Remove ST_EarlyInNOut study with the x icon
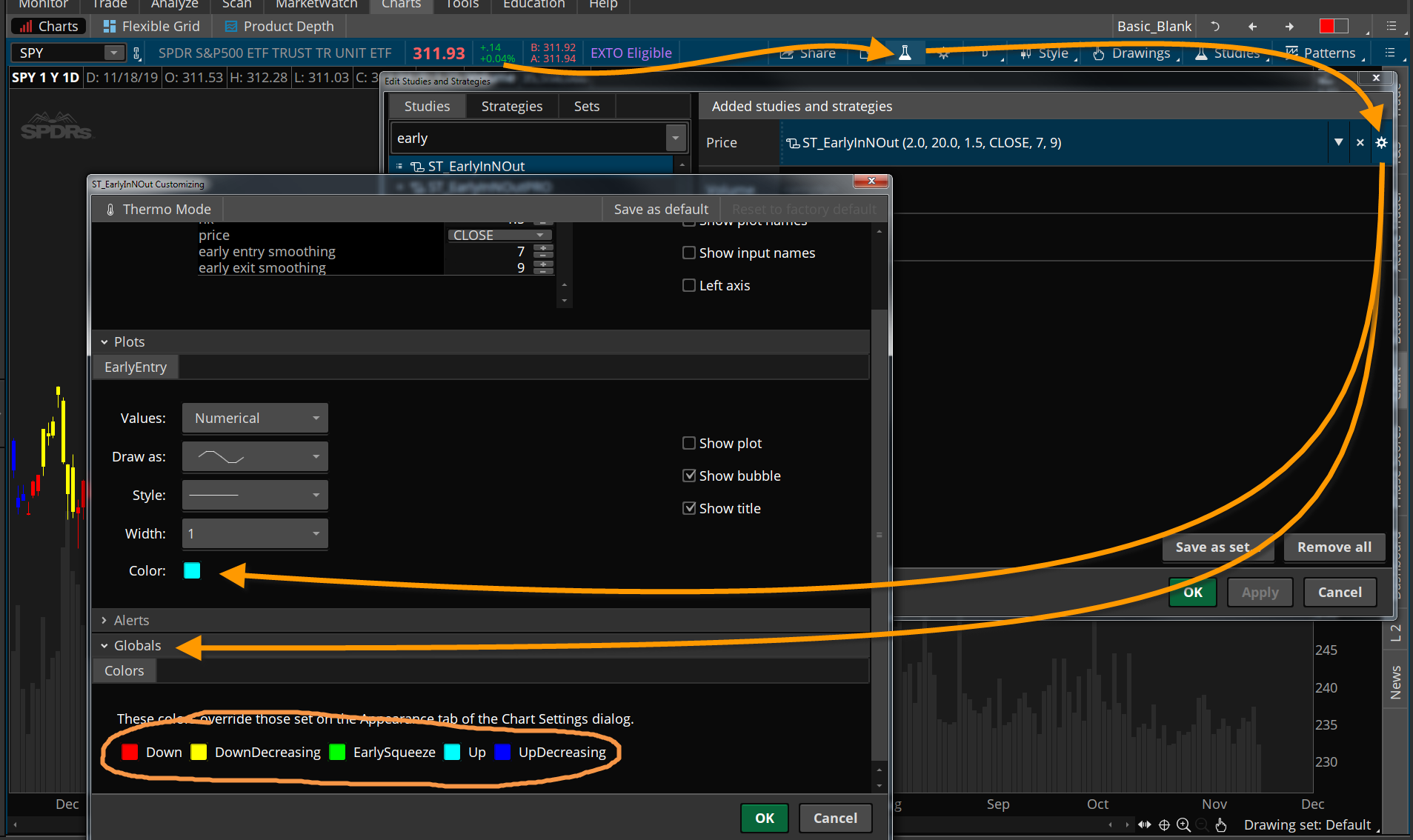This screenshot has height=840, width=1413. 1360,142
